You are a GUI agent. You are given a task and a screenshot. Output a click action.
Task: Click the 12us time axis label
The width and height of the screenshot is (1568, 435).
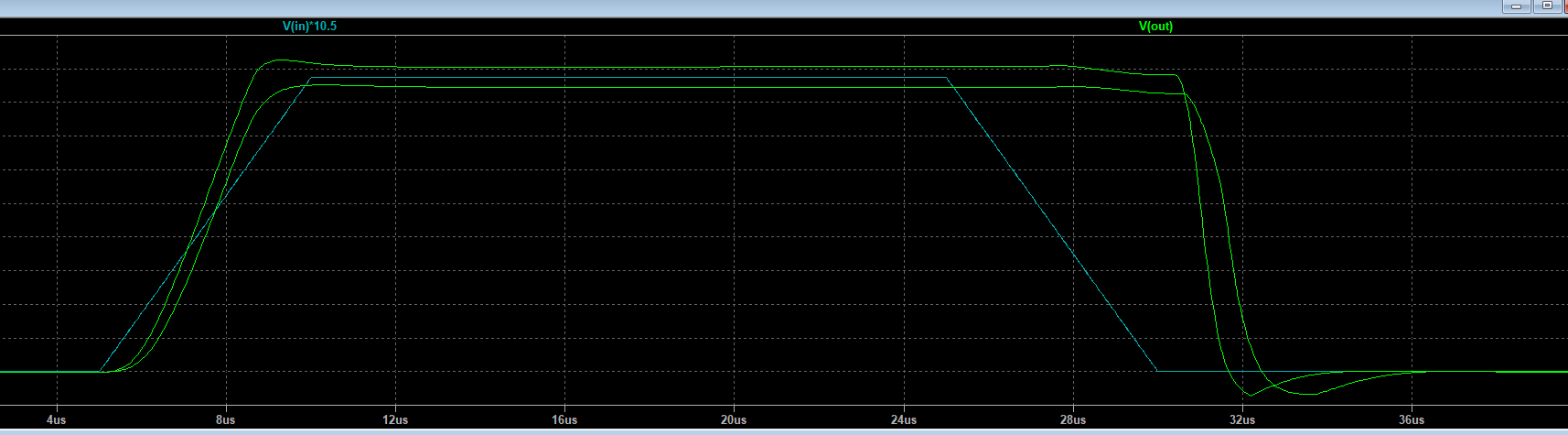395,420
